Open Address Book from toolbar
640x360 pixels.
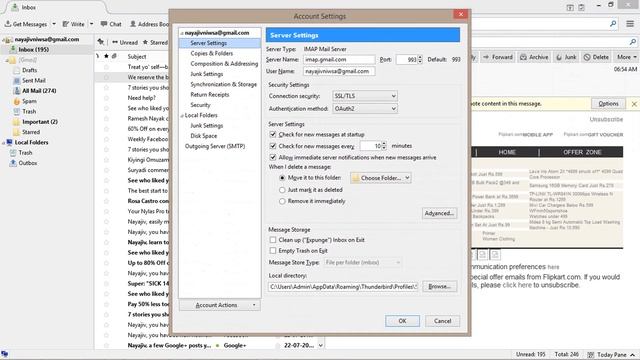click(149, 24)
